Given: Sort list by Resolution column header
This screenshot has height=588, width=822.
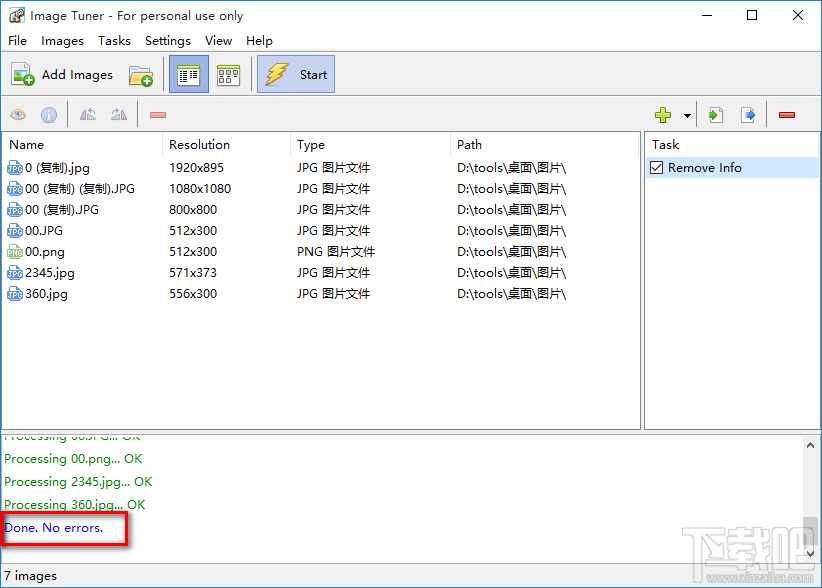Looking at the screenshot, I should pyautogui.click(x=199, y=145).
